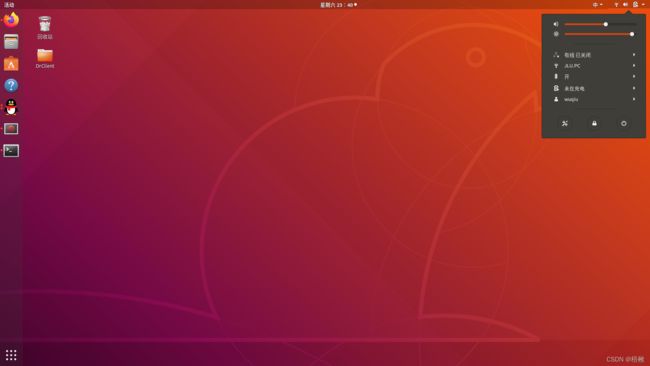Screen dimensions: 650x366
Task: Launch Firefox from the dock
Action: pos(11,20)
